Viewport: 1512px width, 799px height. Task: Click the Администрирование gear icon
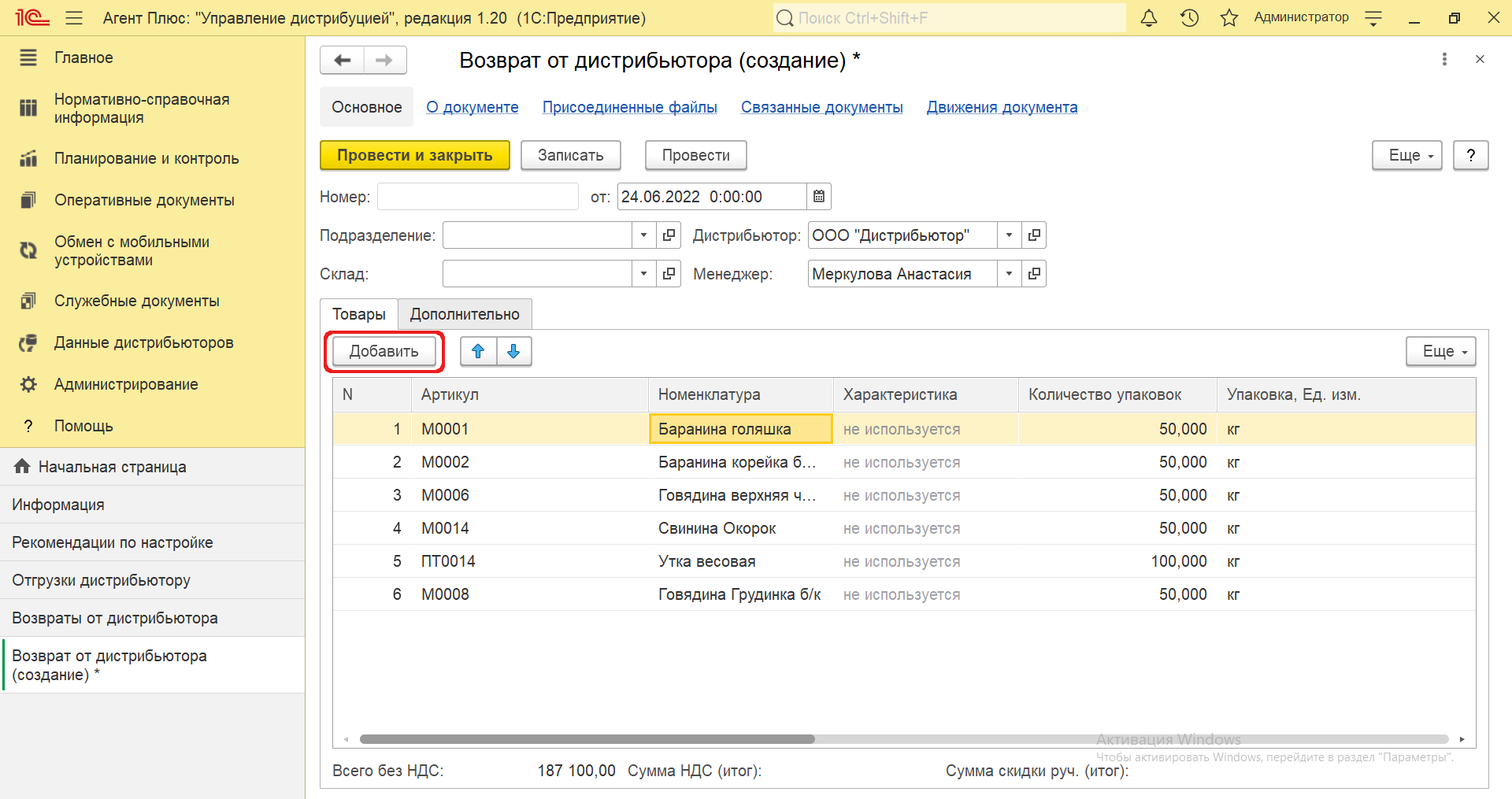28,384
